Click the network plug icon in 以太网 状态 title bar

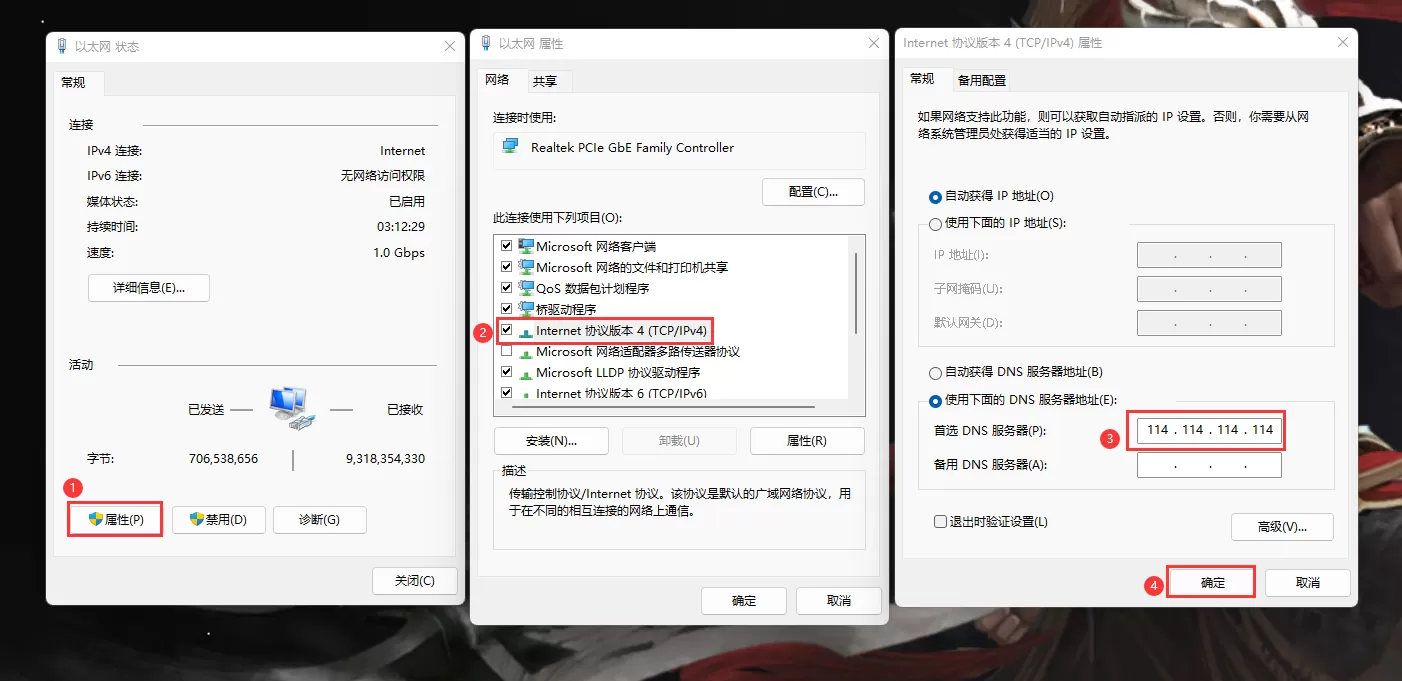61,46
